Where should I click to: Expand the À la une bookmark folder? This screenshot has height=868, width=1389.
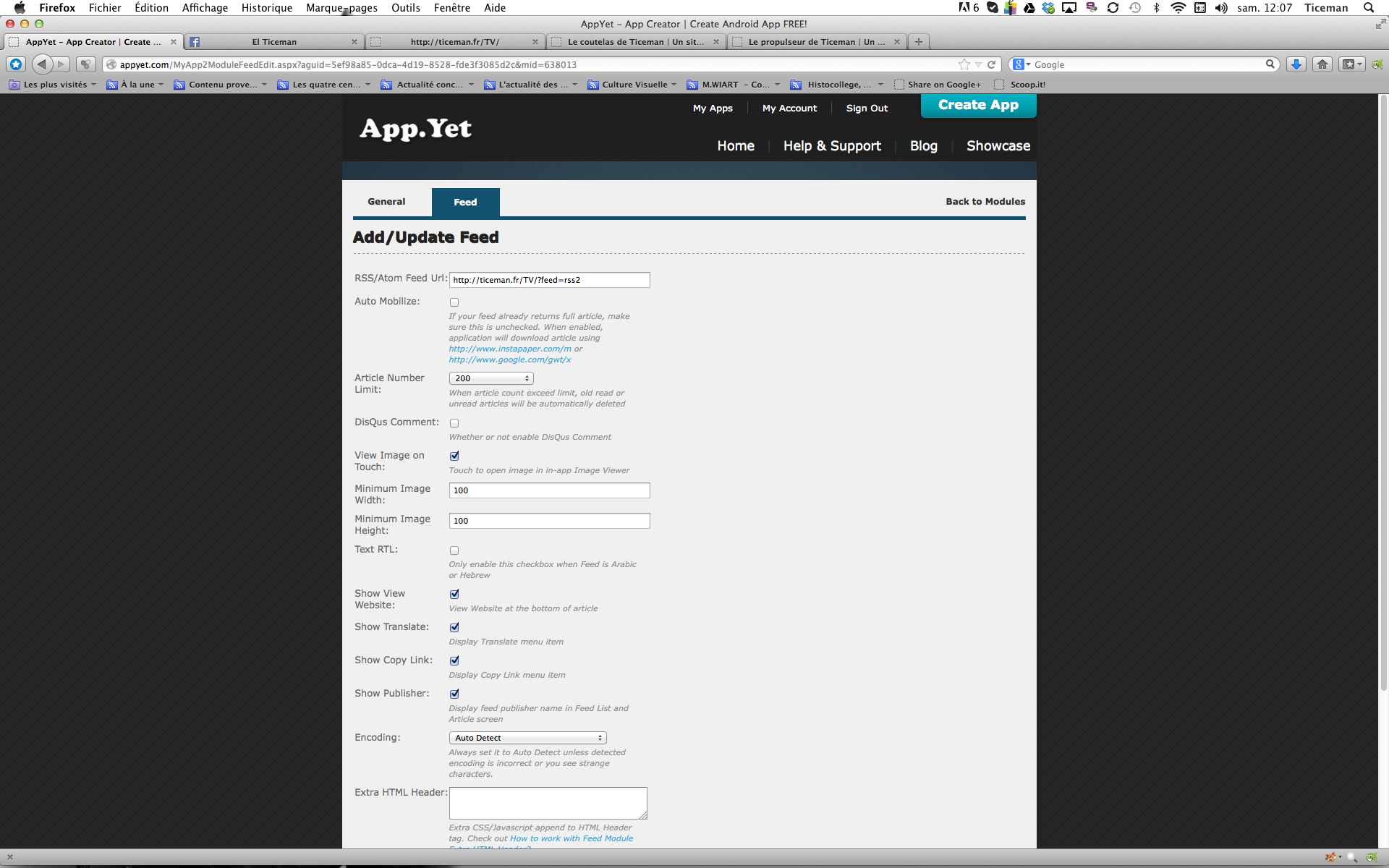(135, 85)
